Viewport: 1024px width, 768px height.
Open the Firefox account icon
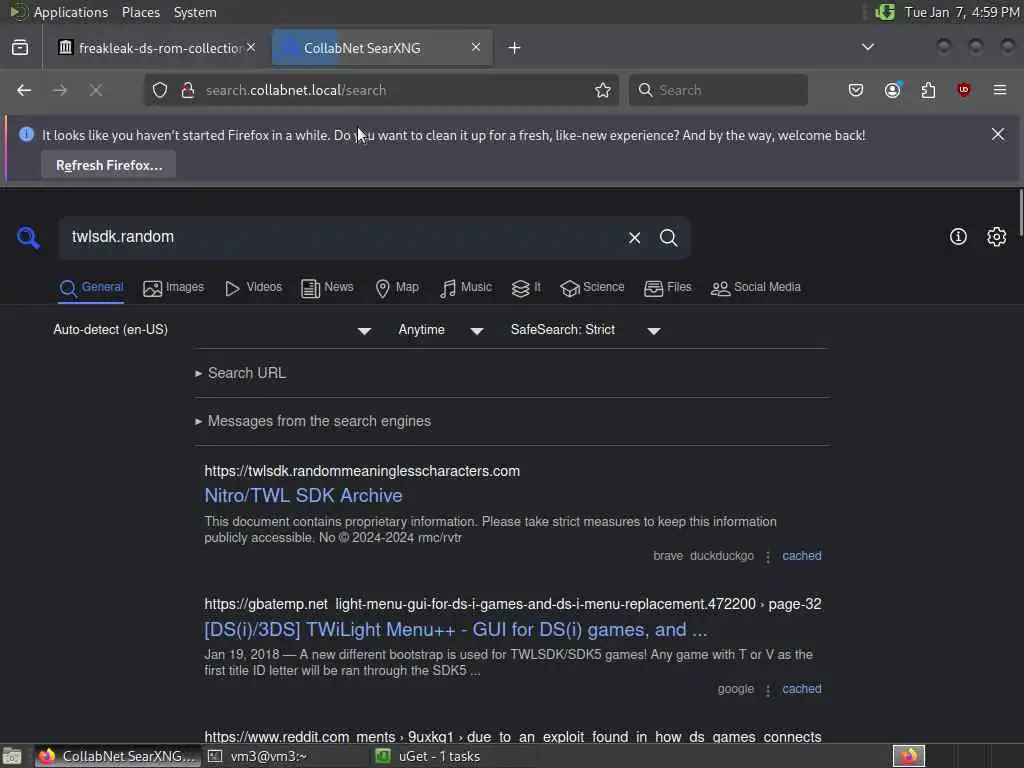[x=893, y=90]
